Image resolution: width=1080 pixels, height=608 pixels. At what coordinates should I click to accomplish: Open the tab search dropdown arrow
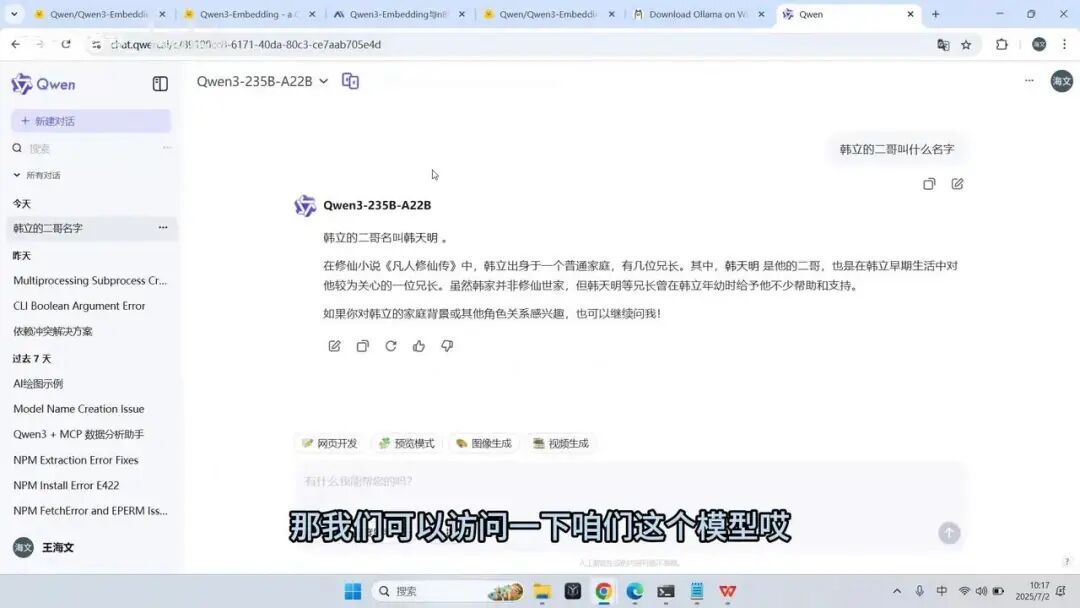tap(14, 14)
